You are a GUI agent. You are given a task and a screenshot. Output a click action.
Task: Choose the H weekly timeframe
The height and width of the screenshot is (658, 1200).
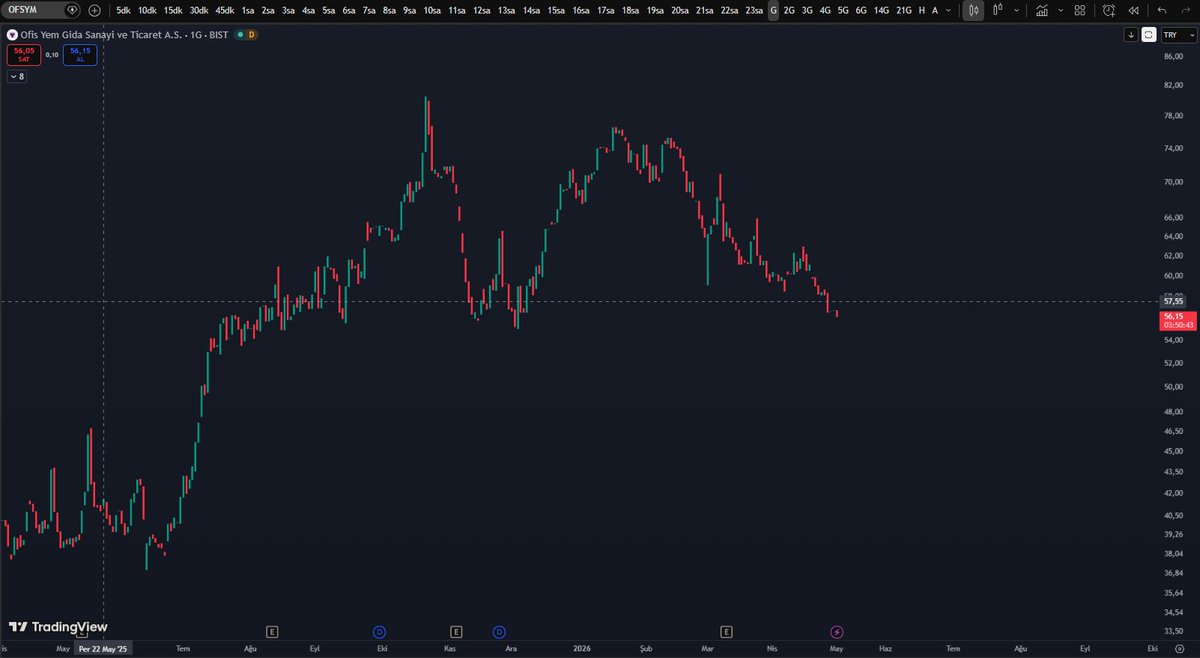922,10
